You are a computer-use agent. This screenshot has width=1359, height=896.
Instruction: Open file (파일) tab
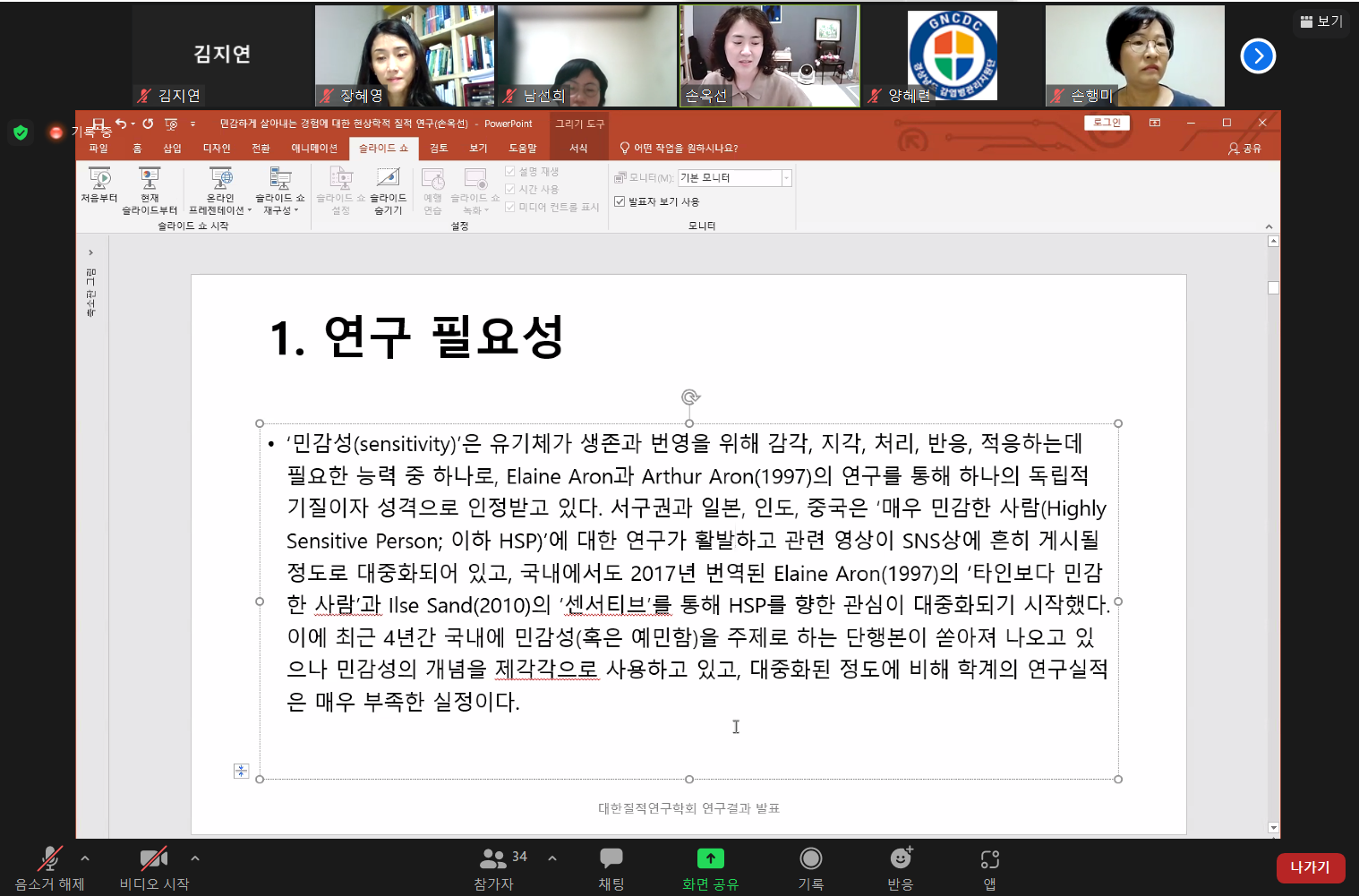click(x=98, y=149)
